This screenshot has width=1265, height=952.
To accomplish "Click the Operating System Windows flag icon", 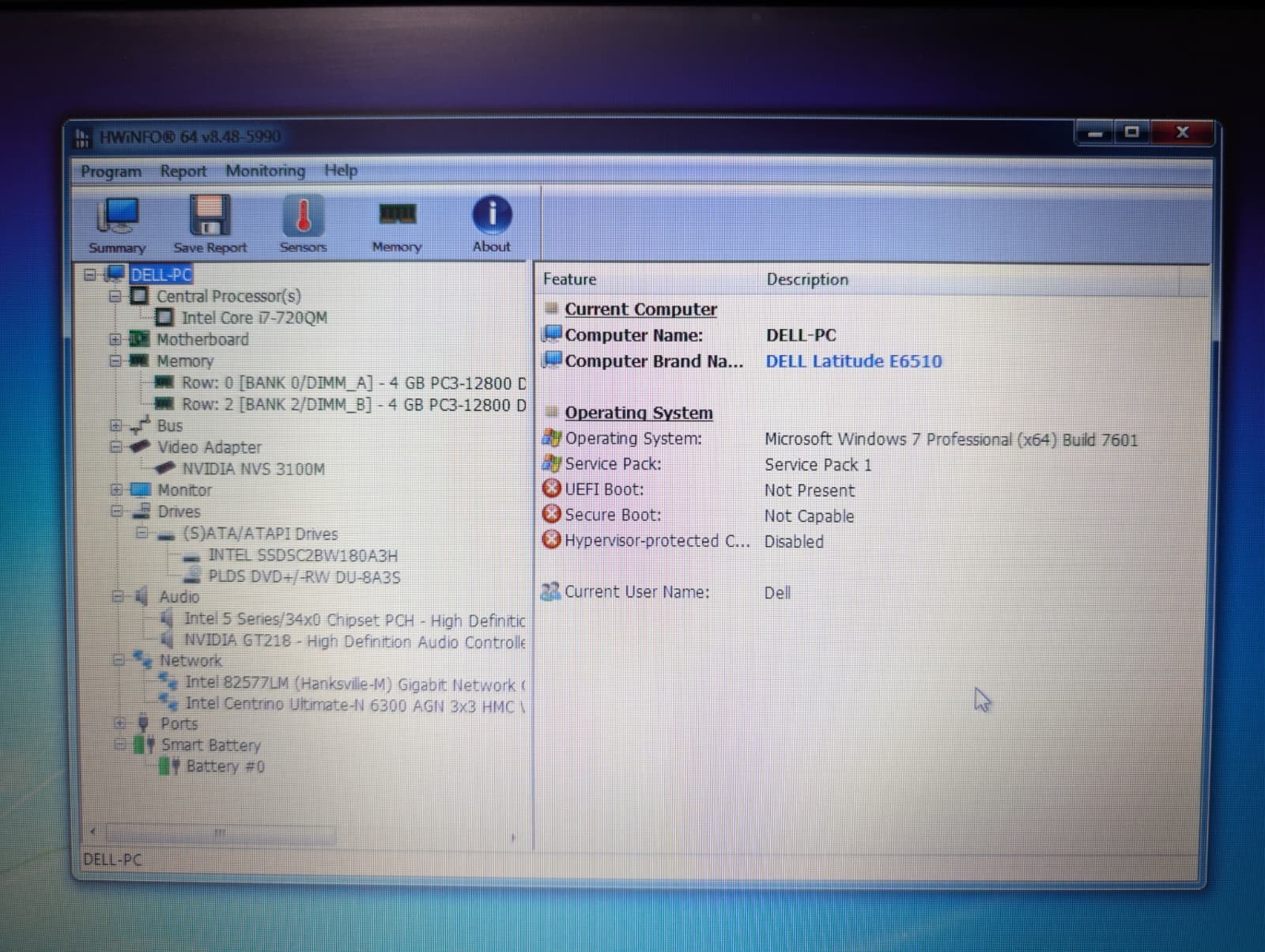I will (551, 437).
